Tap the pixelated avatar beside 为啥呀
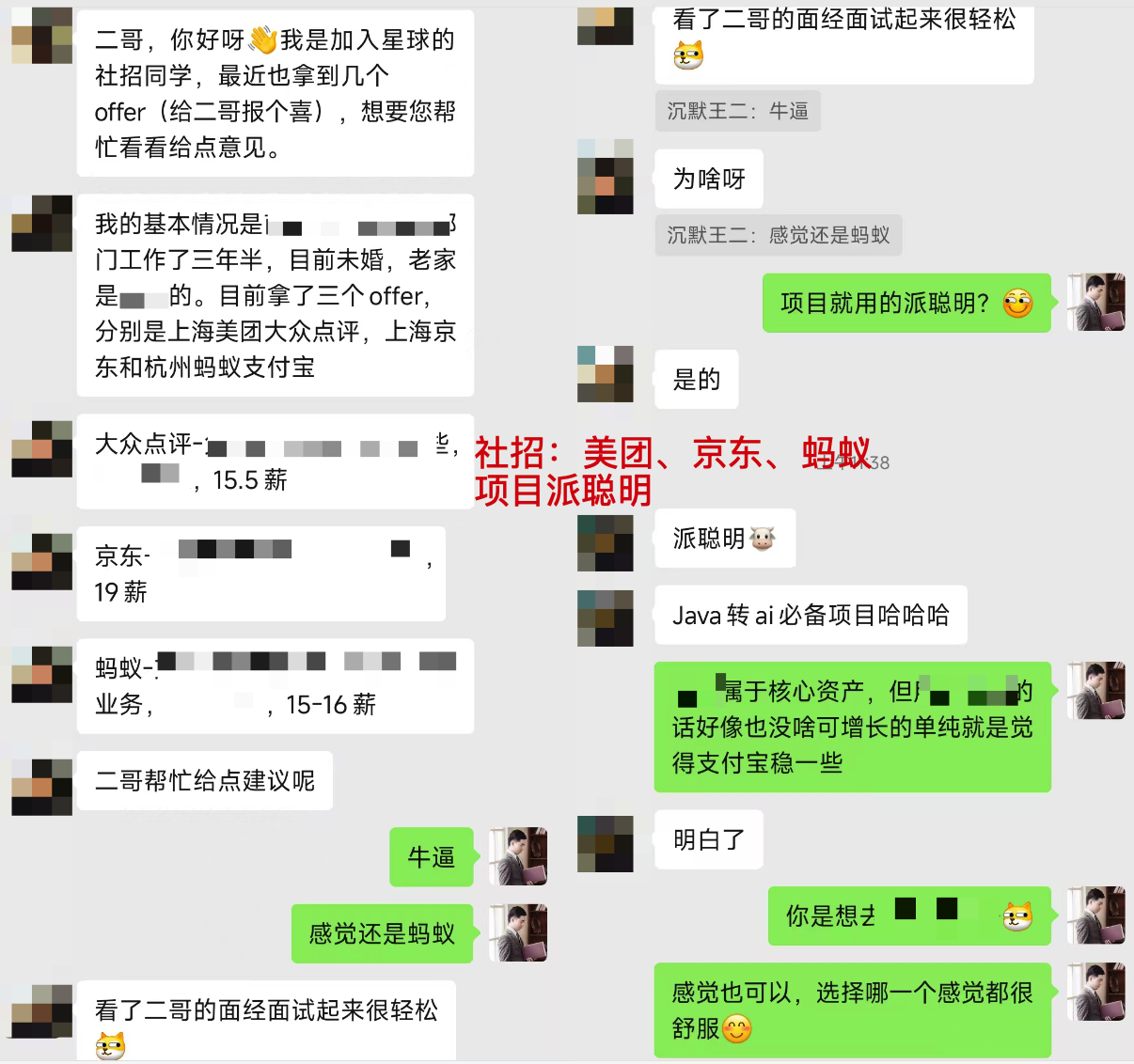This screenshot has height=1064, width=1134. click(x=606, y=177)
